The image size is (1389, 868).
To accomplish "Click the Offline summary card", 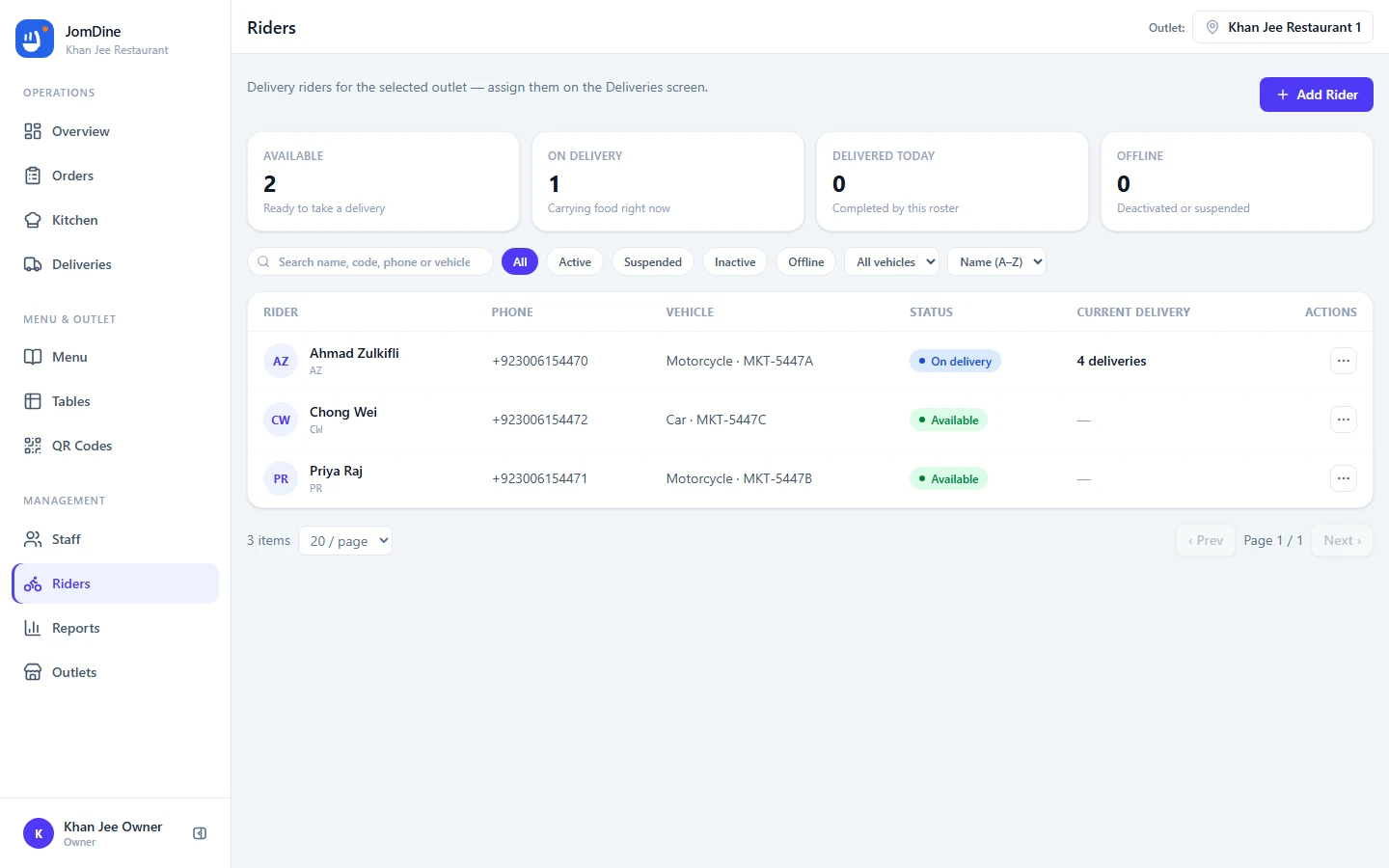I will 1237,181.
